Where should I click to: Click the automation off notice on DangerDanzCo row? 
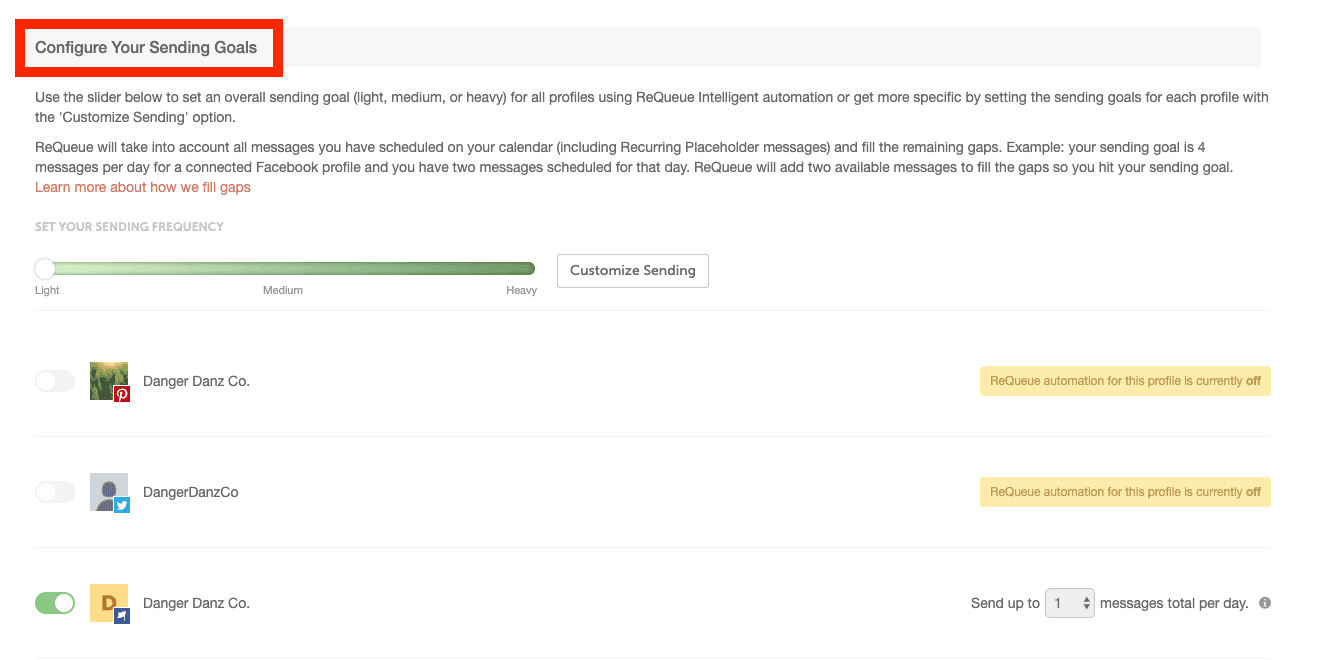[1125, 492]
